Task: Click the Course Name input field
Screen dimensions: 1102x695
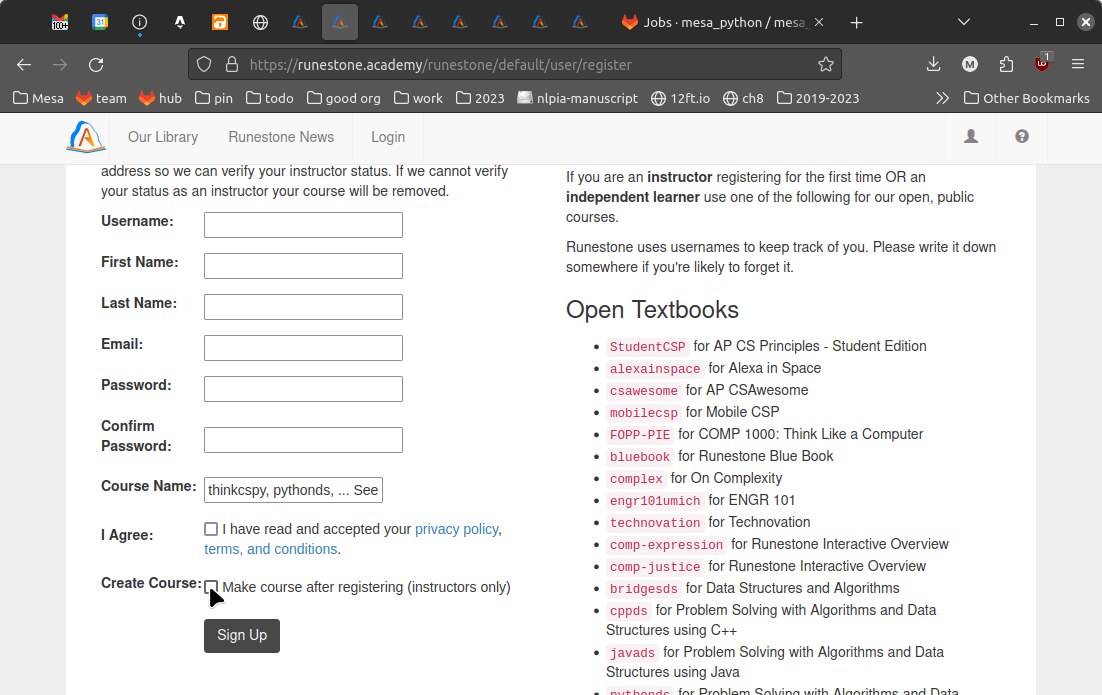Action: tap(293, 490)
